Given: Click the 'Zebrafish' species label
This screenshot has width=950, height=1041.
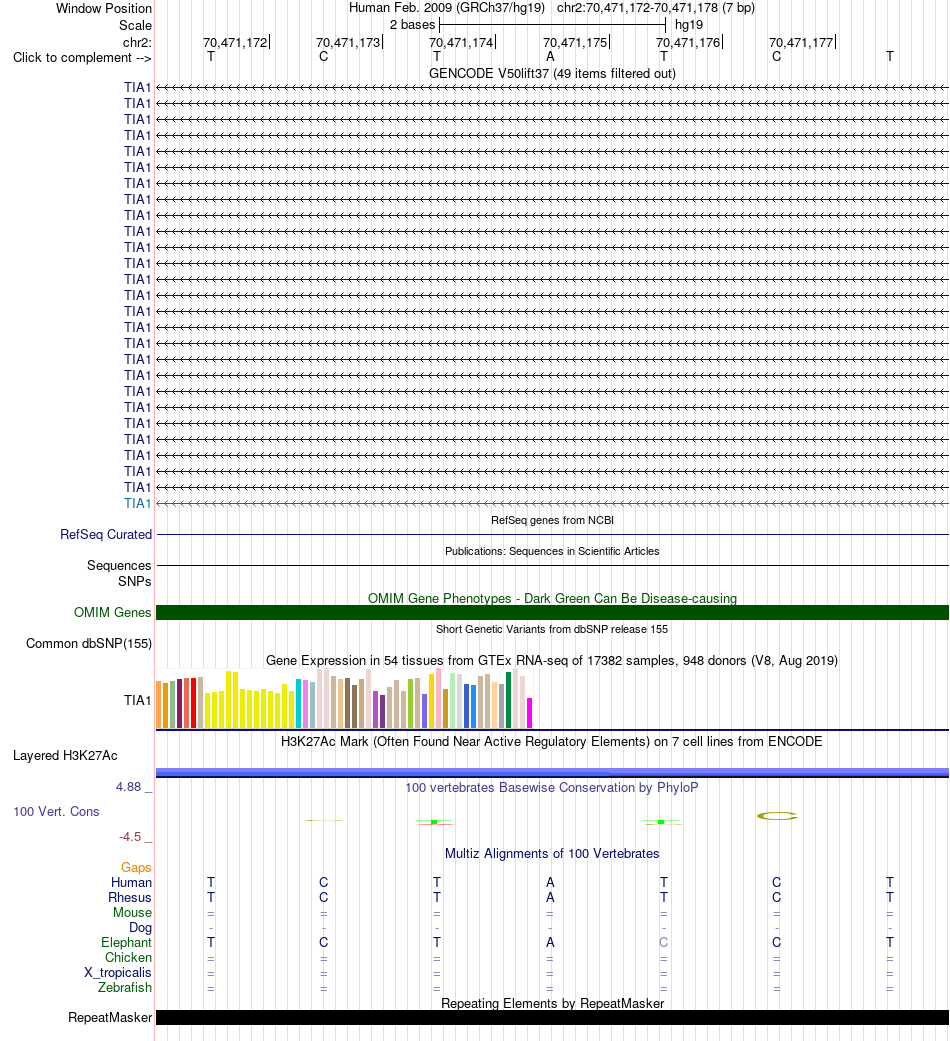Looking at the screenshot, I should pos(125,988).
